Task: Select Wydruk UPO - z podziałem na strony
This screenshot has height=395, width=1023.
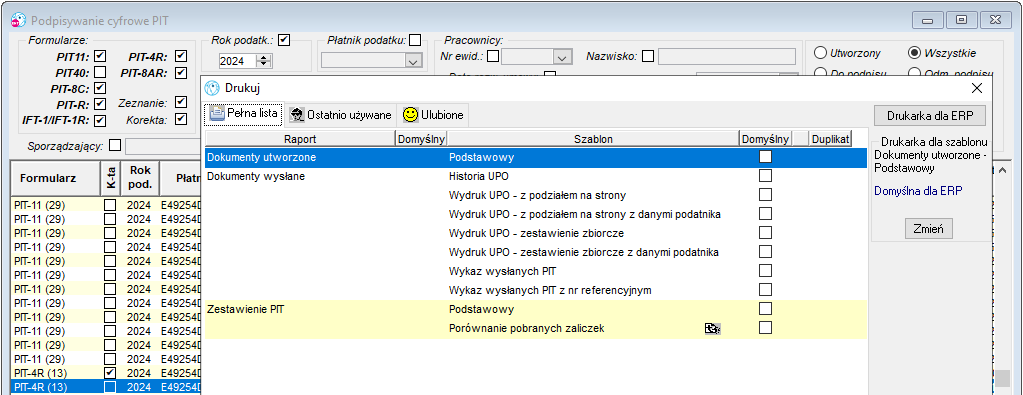Action: tap(538, 195)
